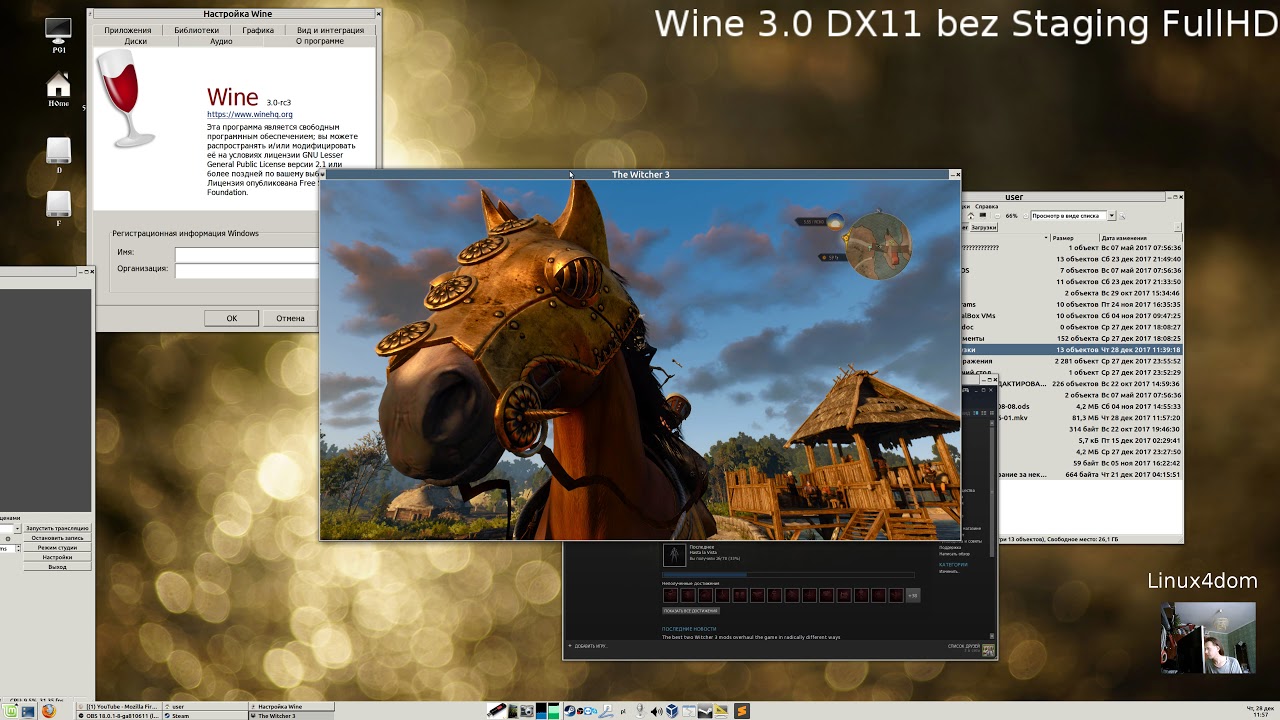1280x720 pixels.
Task: Open Справка menu in user file manager
Action: click(x=987, y=207)
